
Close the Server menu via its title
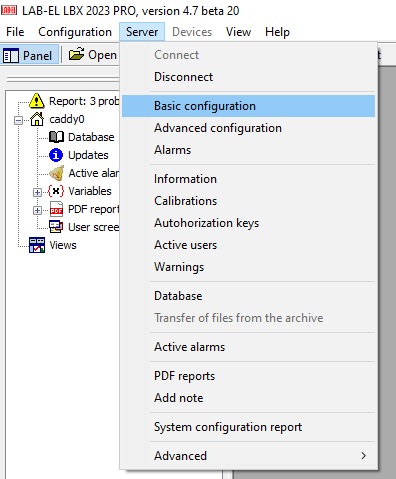(x=142, y=32)
